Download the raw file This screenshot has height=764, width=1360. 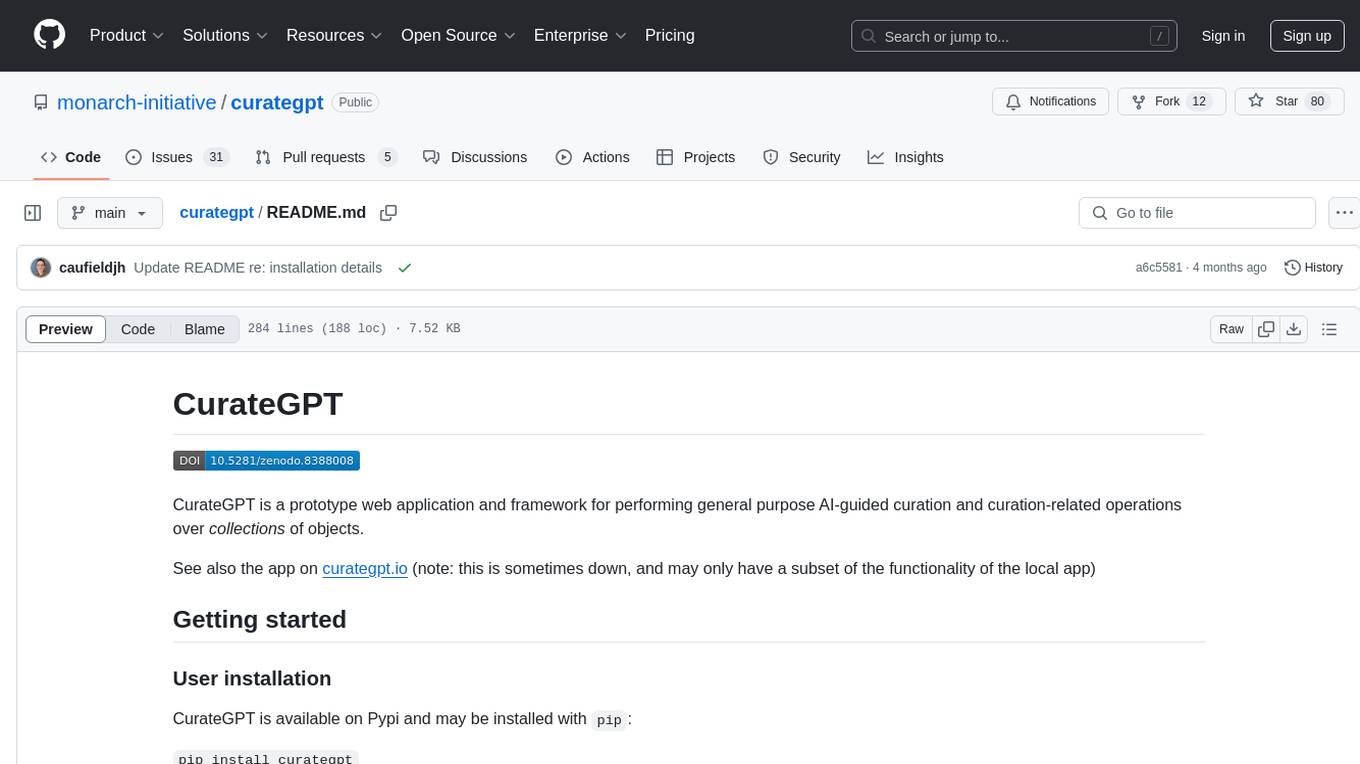pos(1293,329)
